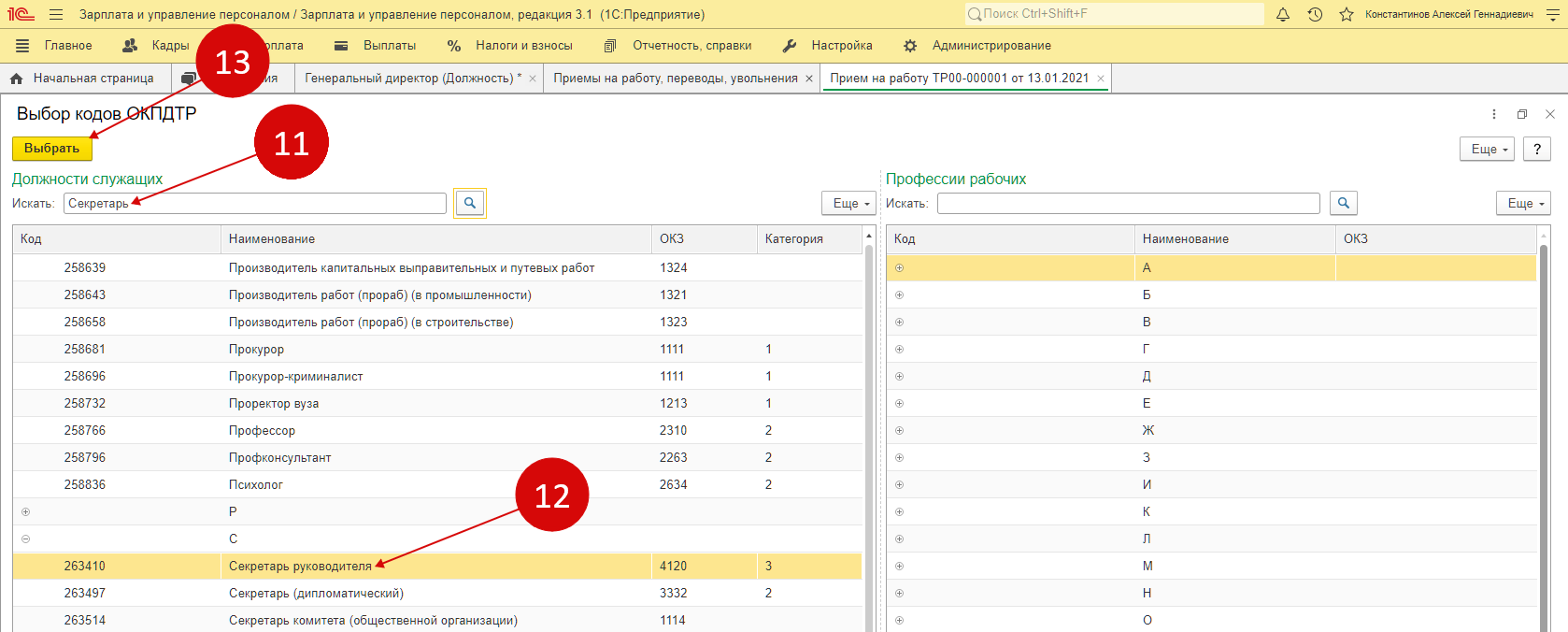The width and height of the screenshot is (1568, 632).
Task: Click scroll-up arrow of Должности служащих list
Action: 869,236
